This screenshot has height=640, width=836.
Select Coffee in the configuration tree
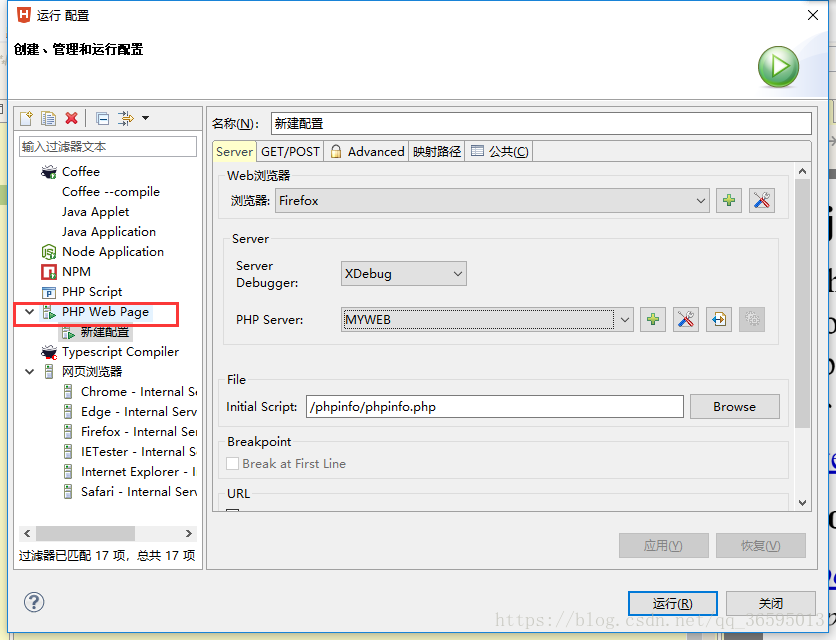(81, 172)
